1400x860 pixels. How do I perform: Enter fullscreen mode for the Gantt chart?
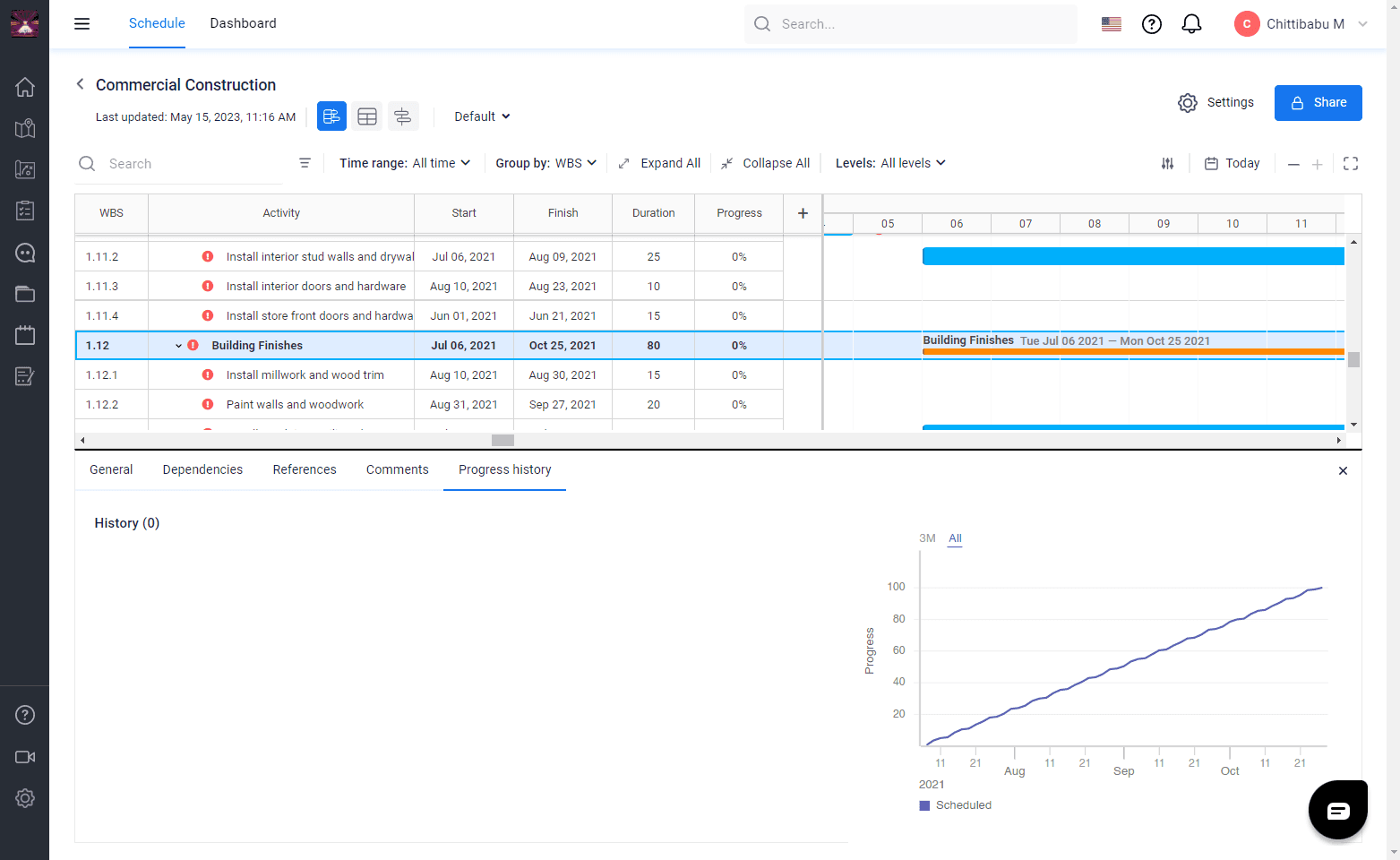coord(1351,163)
